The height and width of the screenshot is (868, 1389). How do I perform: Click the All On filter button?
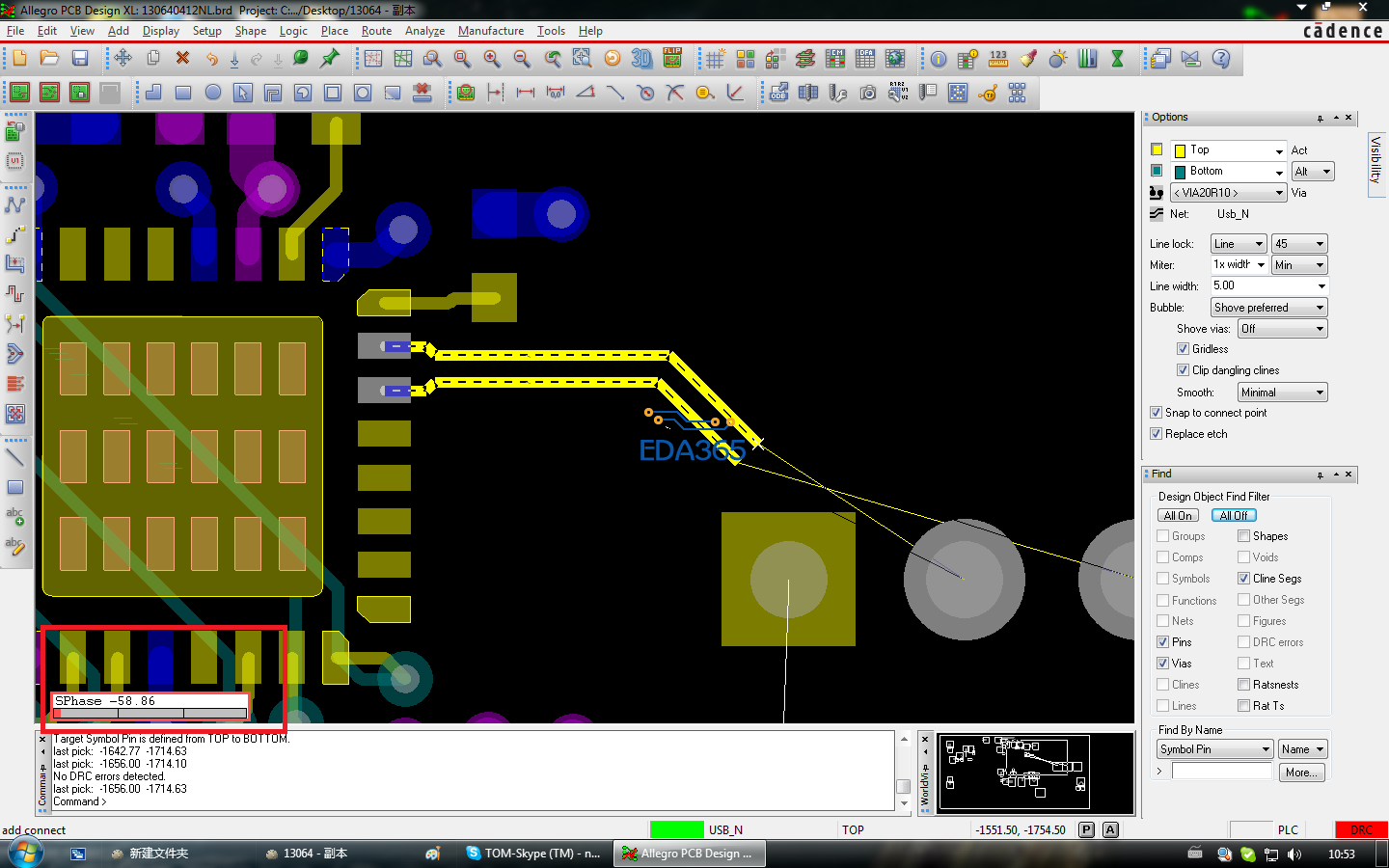click(x=1178, y=516)
